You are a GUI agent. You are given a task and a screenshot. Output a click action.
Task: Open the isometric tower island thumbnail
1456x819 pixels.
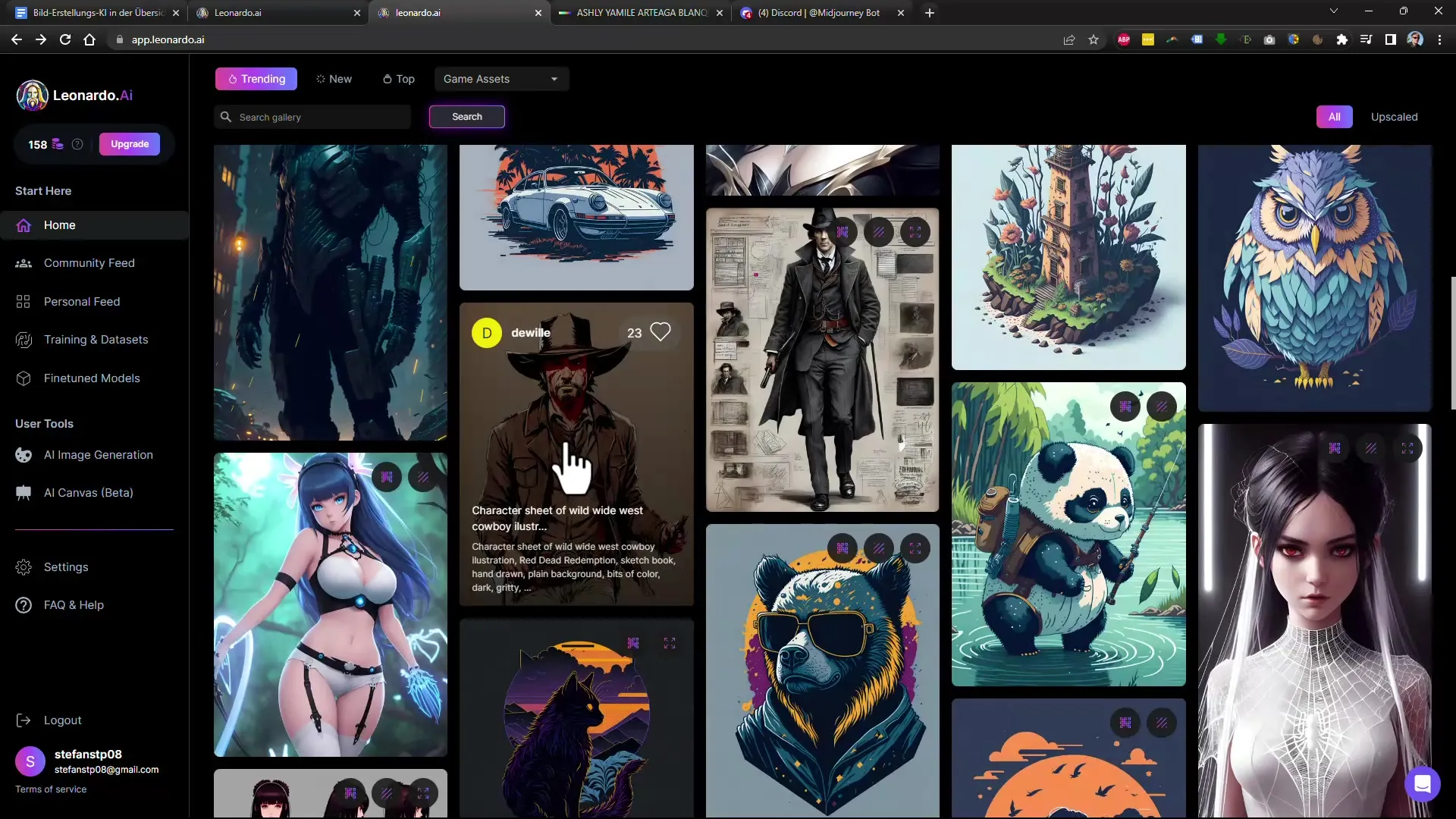click(1068, 257)
